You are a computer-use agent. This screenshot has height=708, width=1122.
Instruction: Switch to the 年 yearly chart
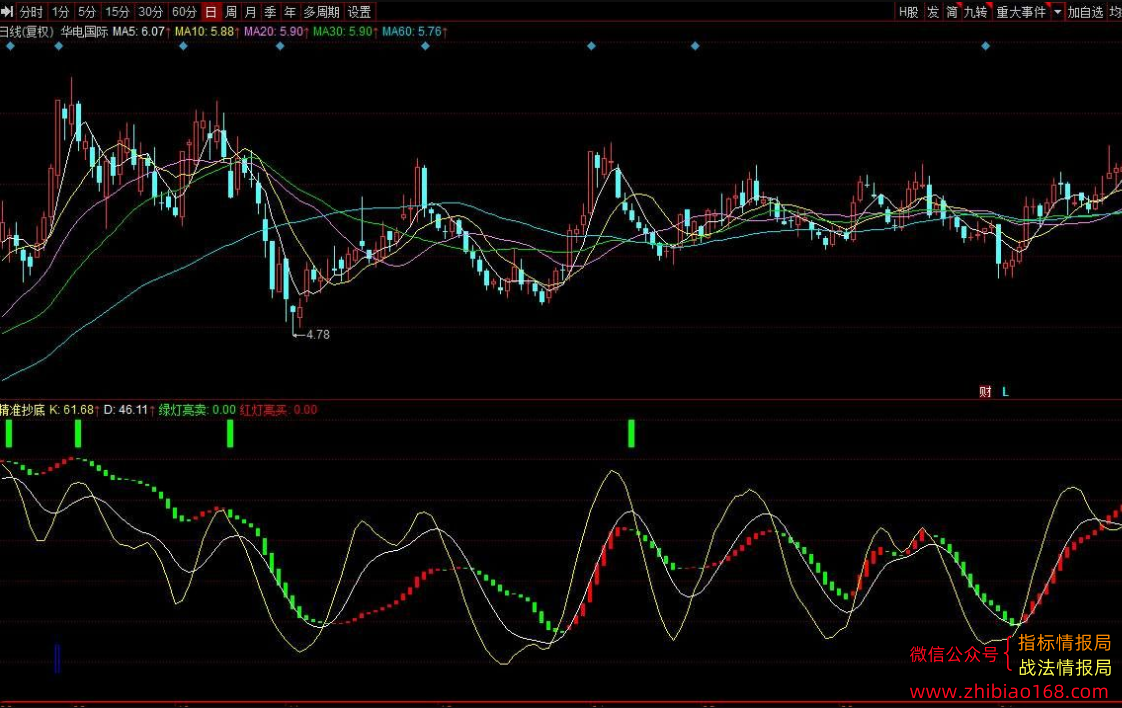click(290, 11)
